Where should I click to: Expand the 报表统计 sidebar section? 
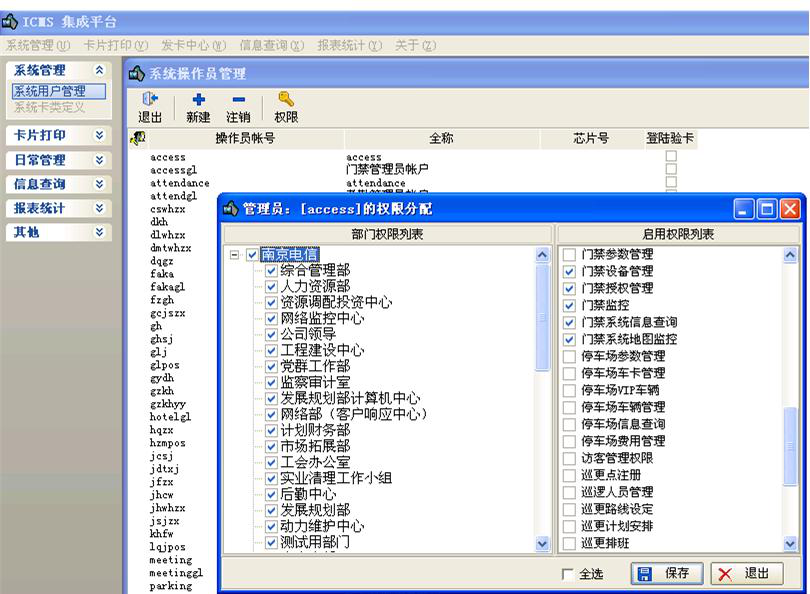tap(98, 208)
